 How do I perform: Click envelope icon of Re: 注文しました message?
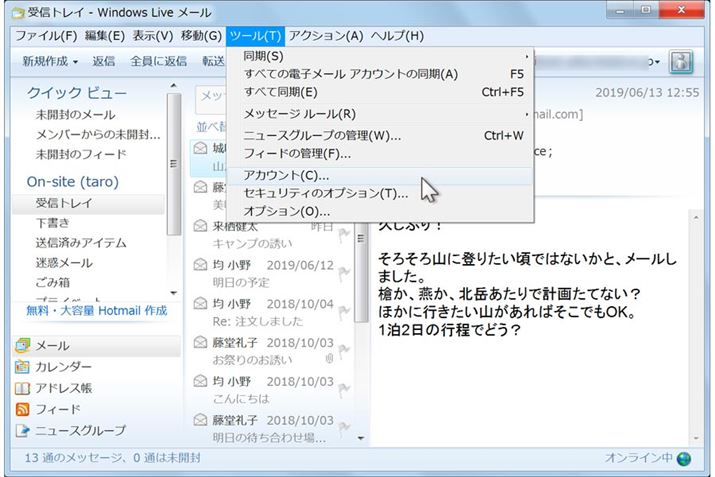pyautogui.click(x=200, y=303)
